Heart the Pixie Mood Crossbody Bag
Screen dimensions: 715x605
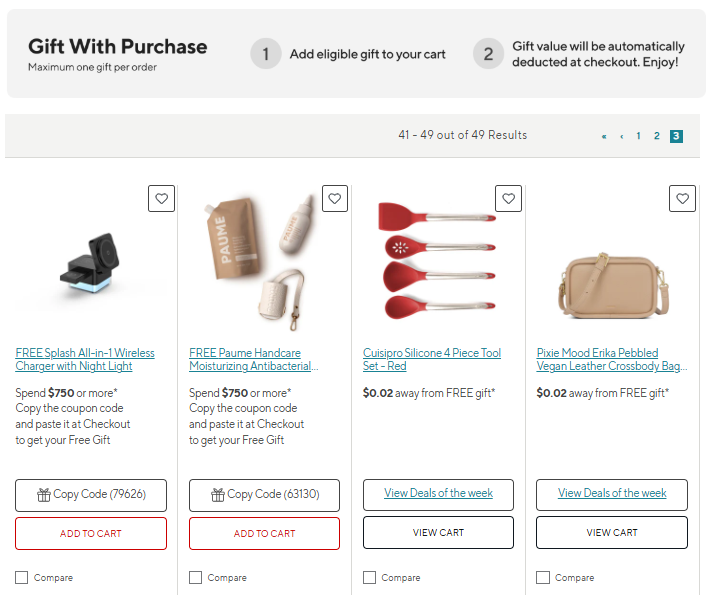(682, 199)
